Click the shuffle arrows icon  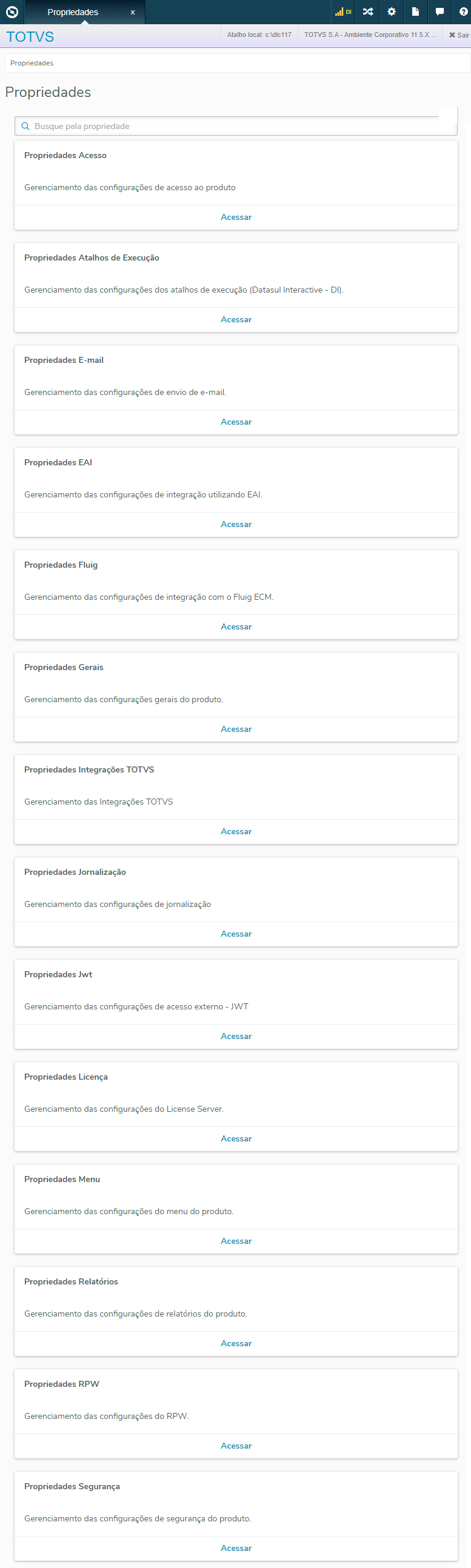(x=368, y=12)
